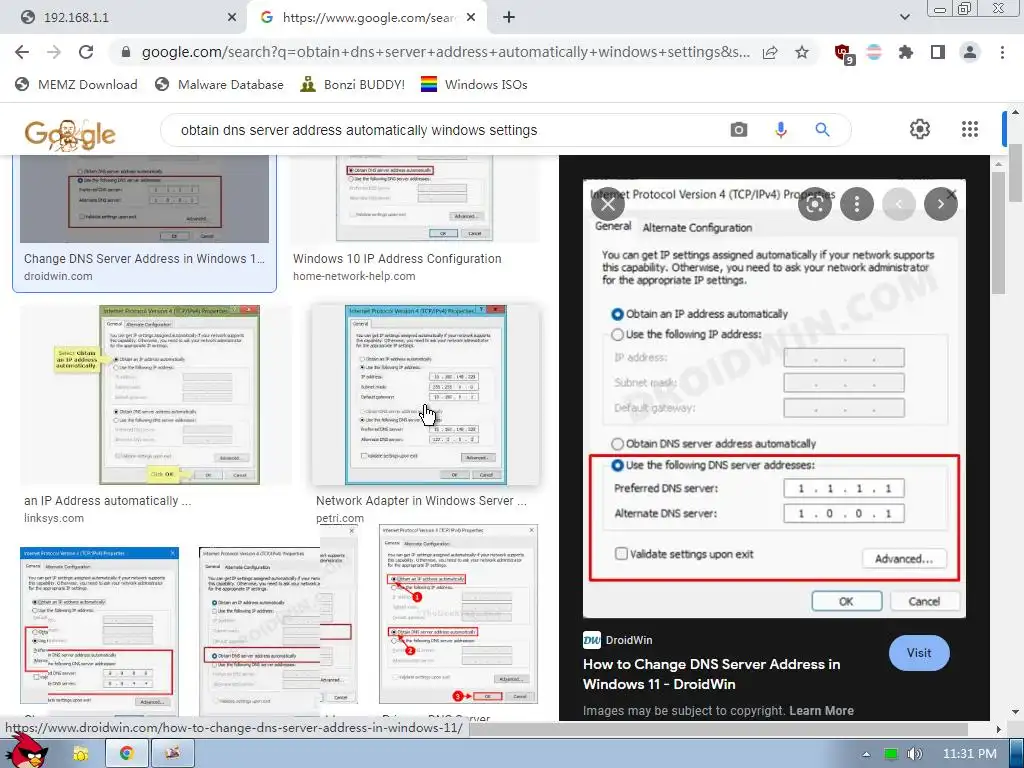Open the MEMZ Download bookmark
The width and height of the screenshot is (1024, 768).
pyautogui.click(x=76, y=84)
